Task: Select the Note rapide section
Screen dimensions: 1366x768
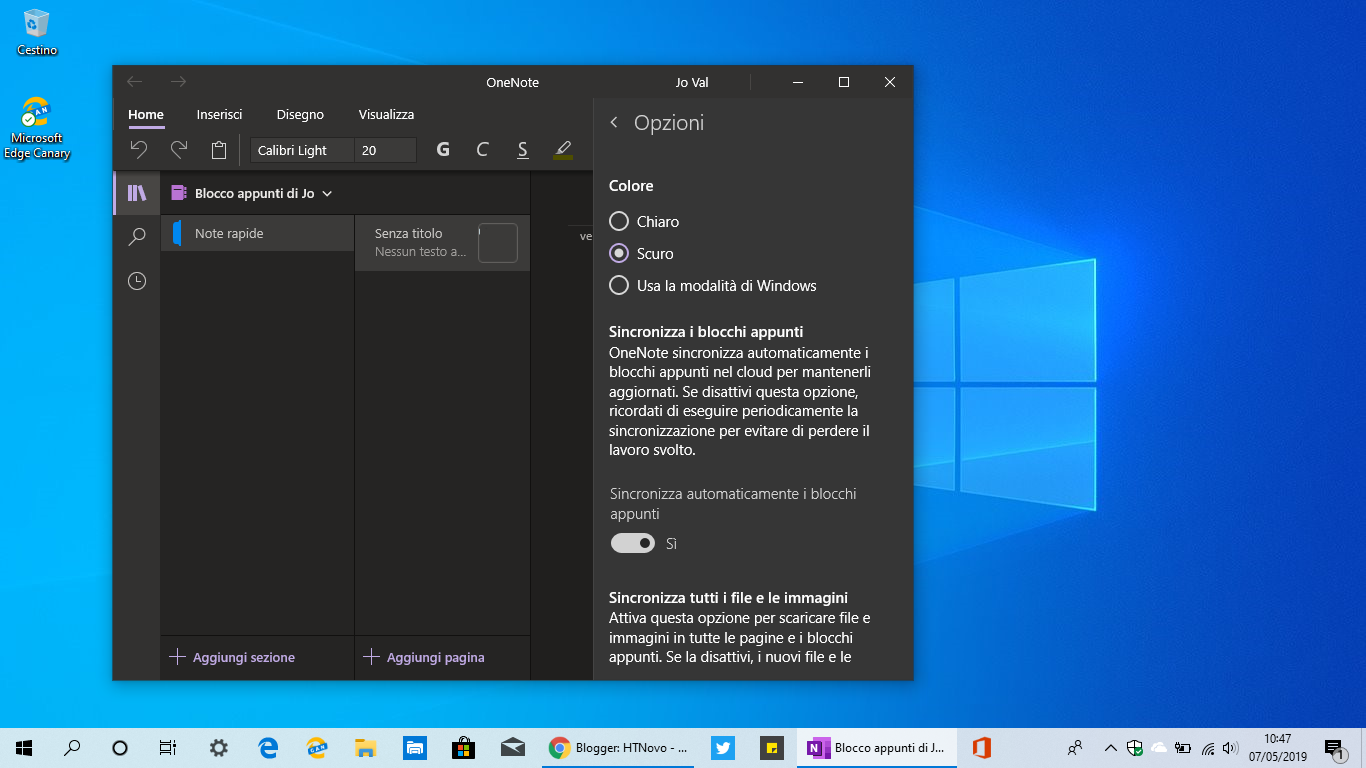Action: pyautogui.click(x=258, y=233)
